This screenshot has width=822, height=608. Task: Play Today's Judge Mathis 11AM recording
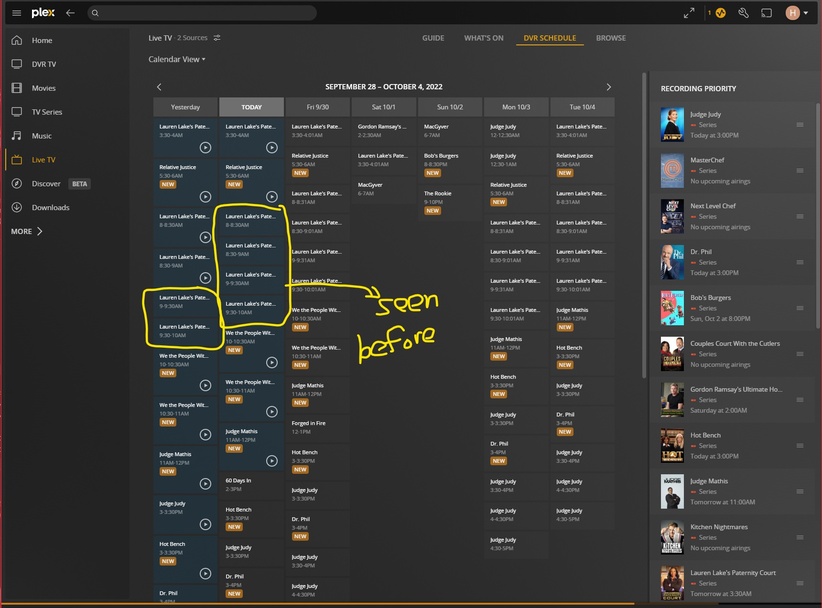click(x=272, y=461)
